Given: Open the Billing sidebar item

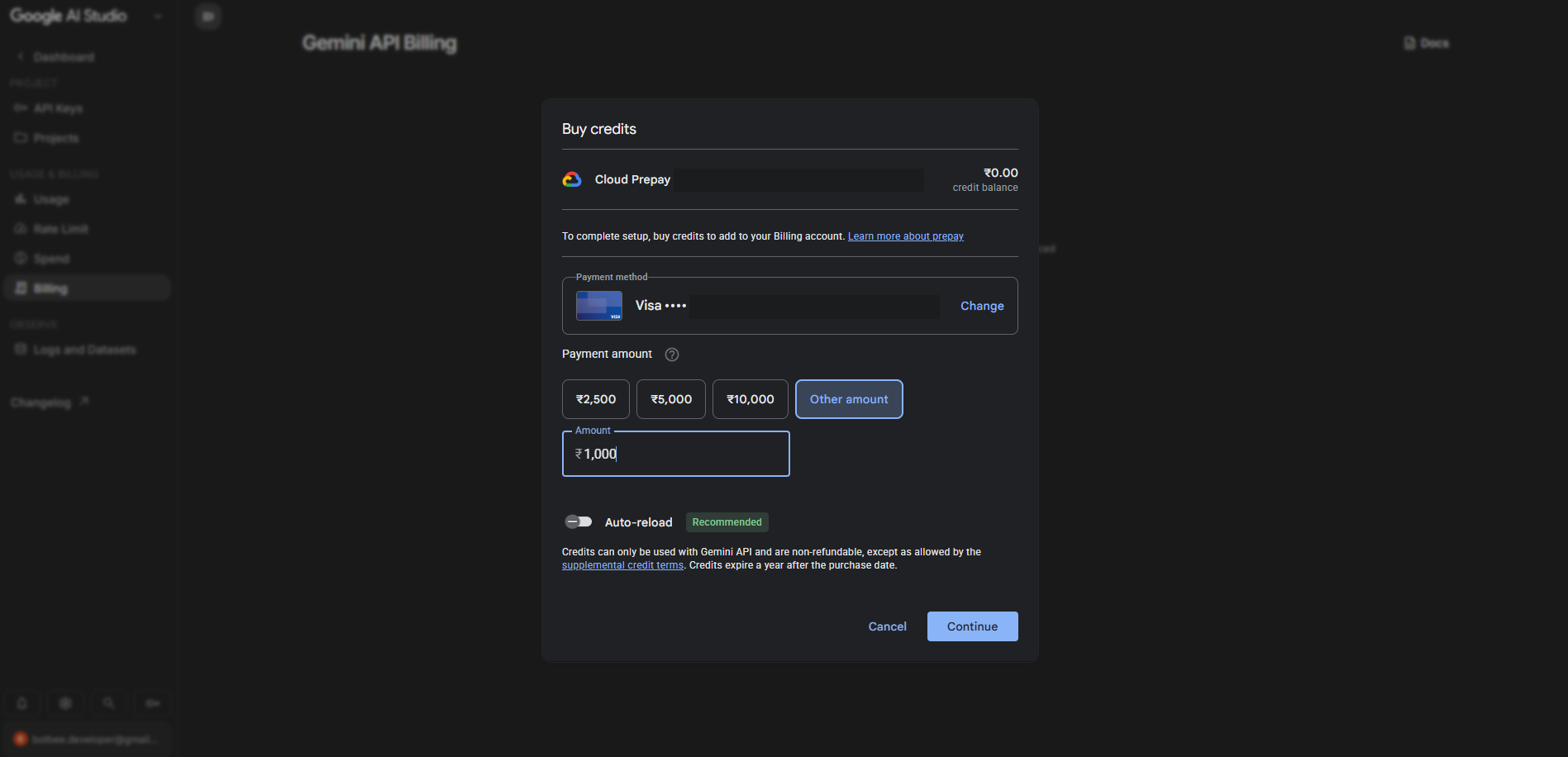Looking at the screenshot, I should 88,288.
